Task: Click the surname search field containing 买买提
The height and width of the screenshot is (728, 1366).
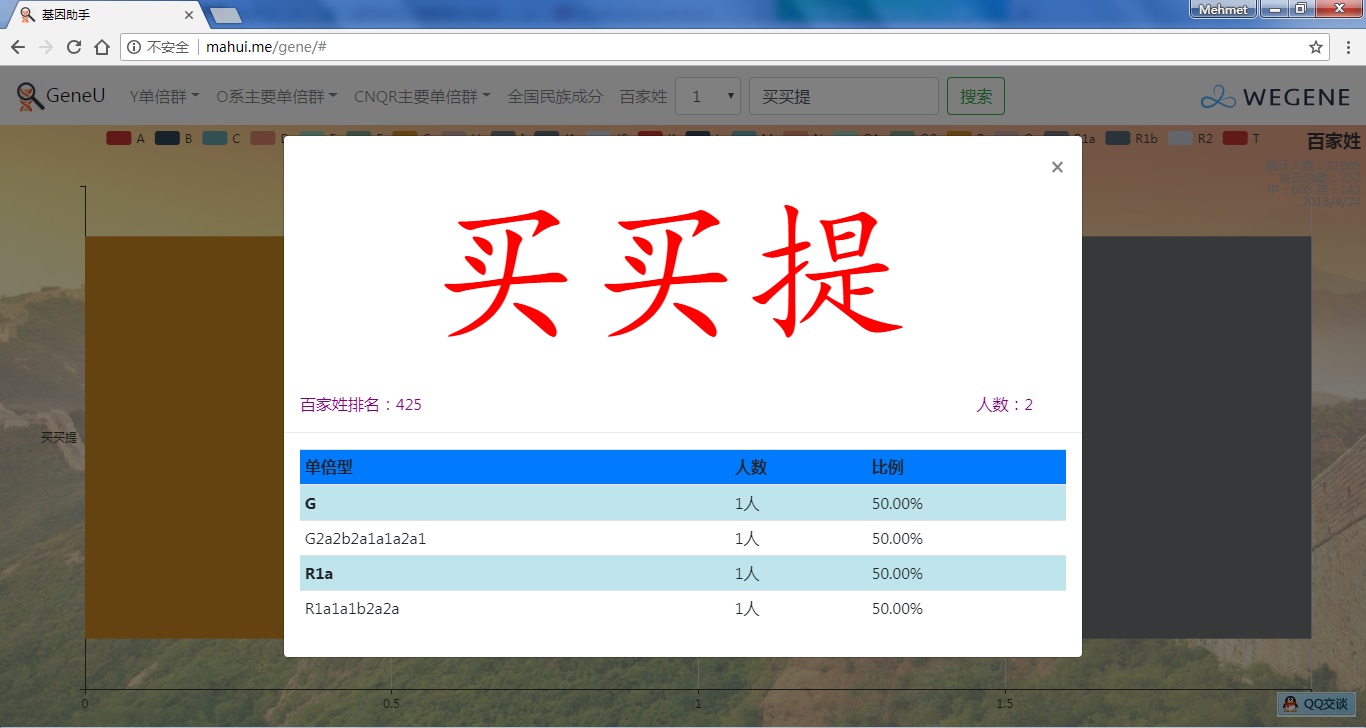Action: (x=843, y=97)
